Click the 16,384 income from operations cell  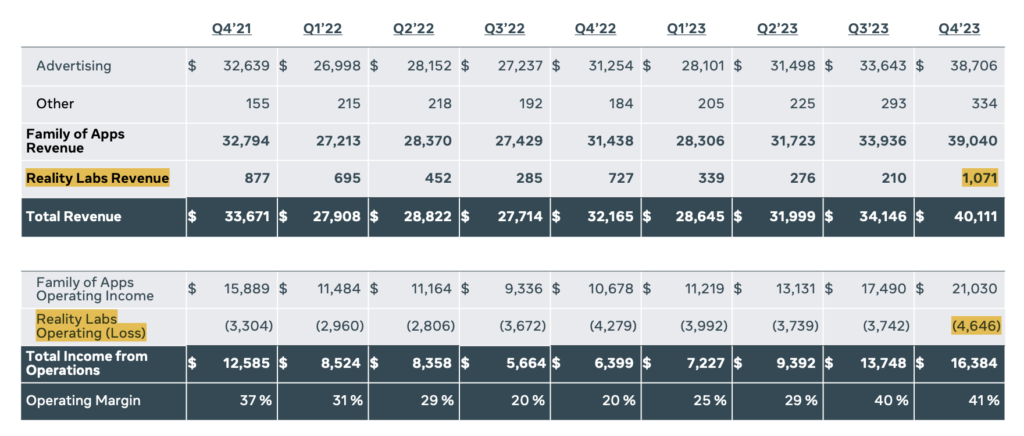pyautogui.click(x=976, y=363)
